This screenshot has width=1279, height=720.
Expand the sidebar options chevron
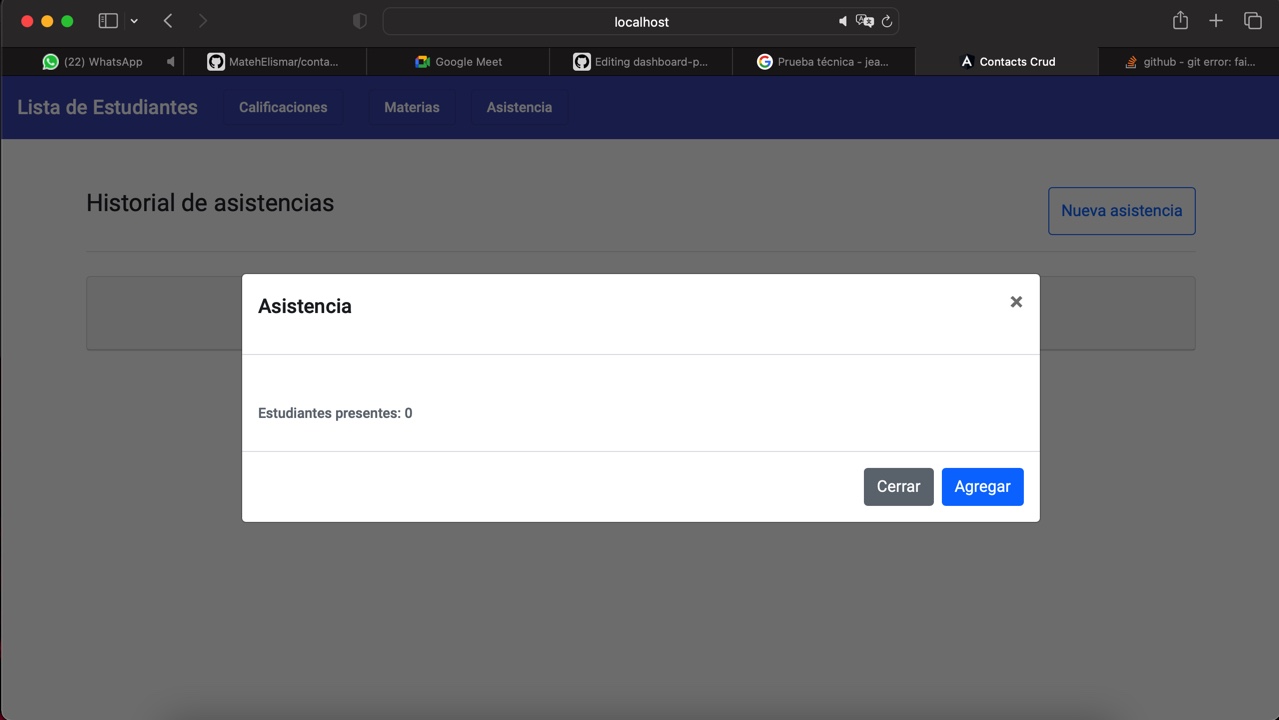click(134, 20)
